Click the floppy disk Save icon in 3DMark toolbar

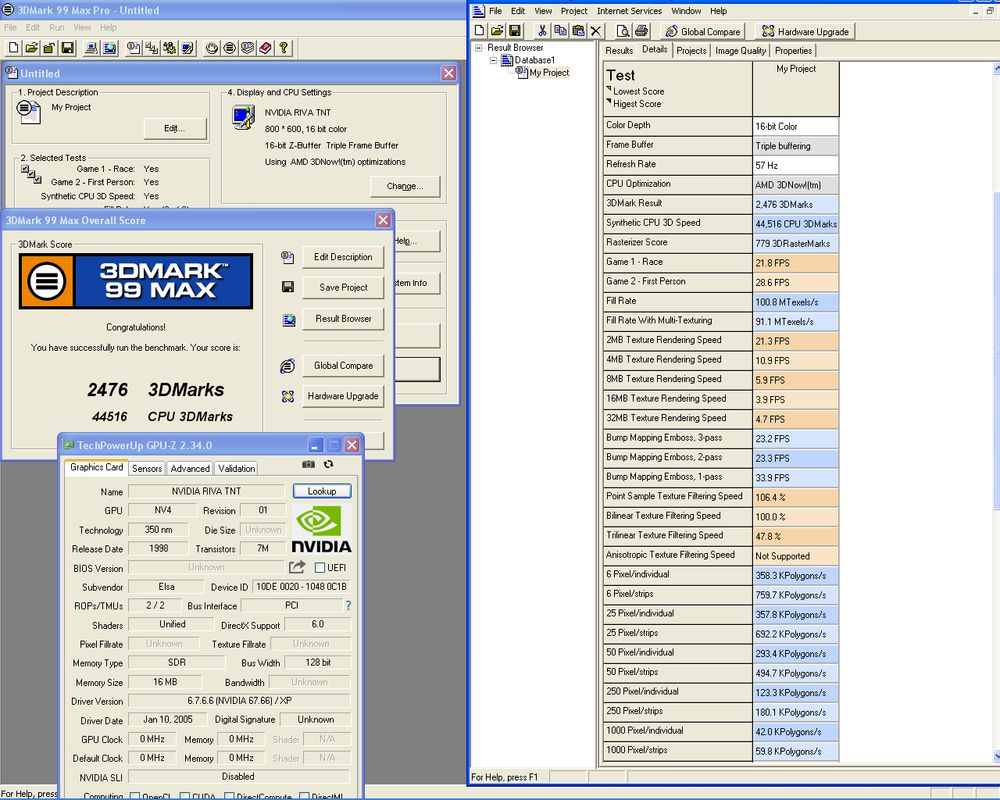(x=68, y=48)
